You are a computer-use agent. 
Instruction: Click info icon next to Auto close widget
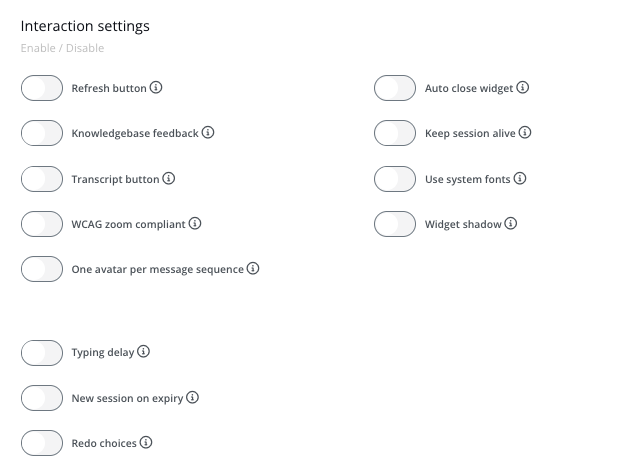[x=523, y=87]
